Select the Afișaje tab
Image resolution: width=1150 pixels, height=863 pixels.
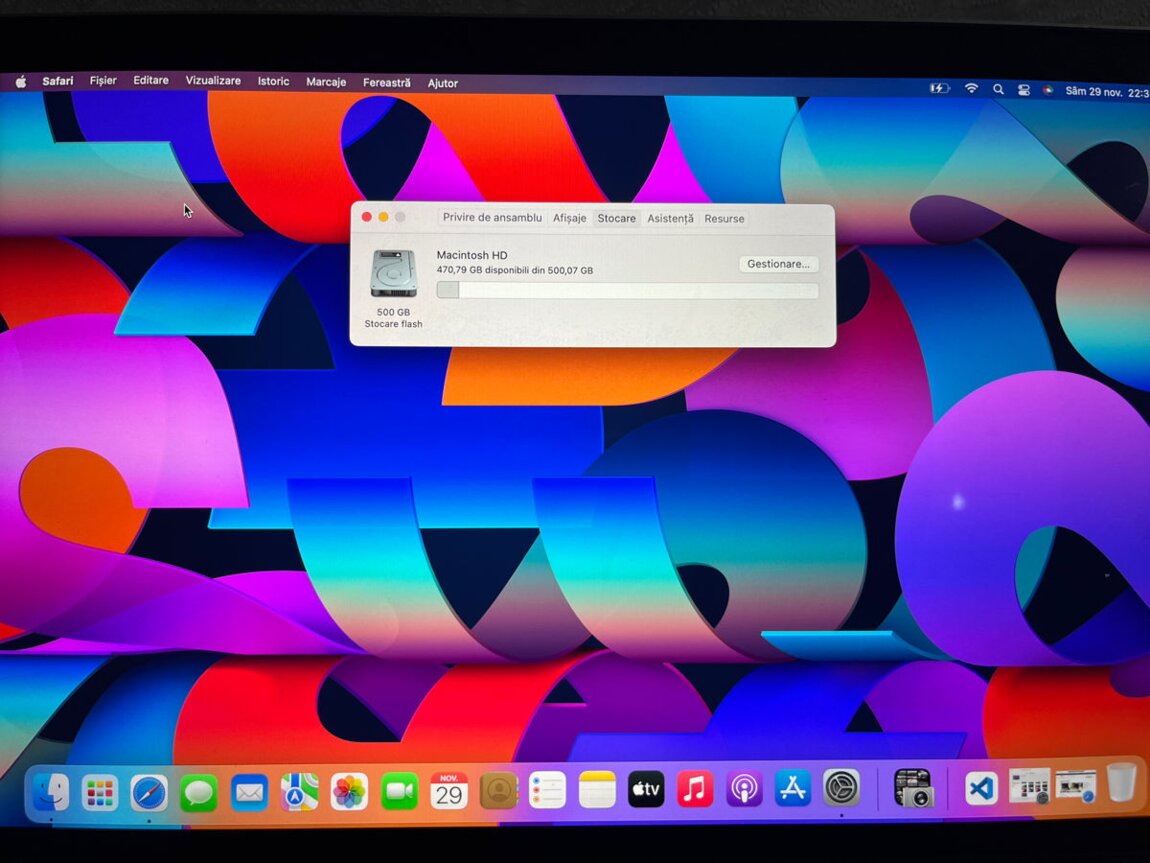[x=570, y=218]
